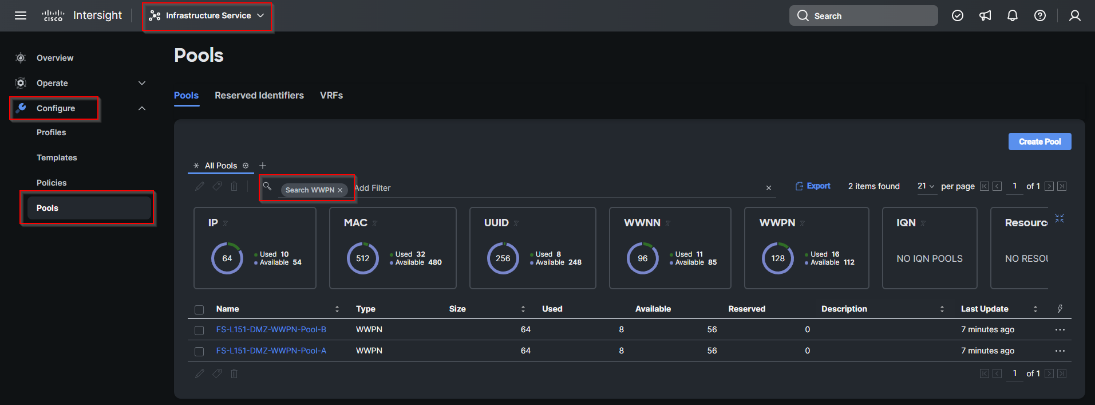Open the notifications bell
Viewport: 1095px width, 405px height.
click(1012, 16)
